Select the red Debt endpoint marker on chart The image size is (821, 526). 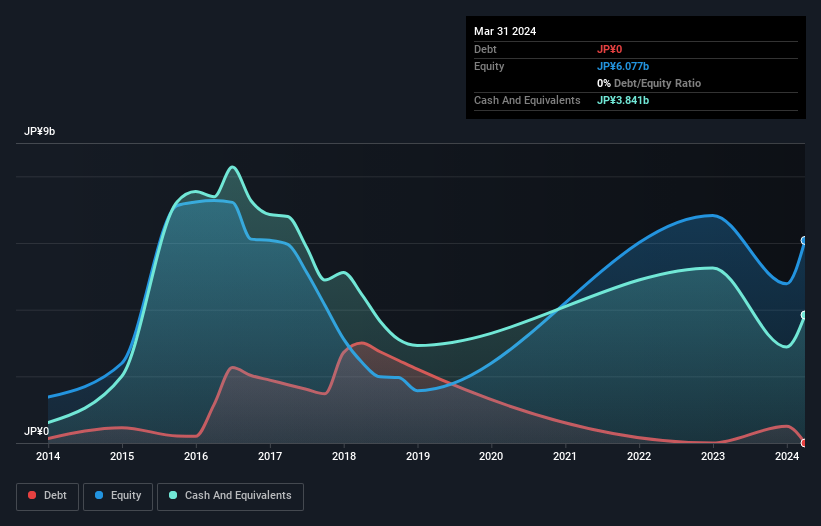pyautogui.click(x=804, y=443)
